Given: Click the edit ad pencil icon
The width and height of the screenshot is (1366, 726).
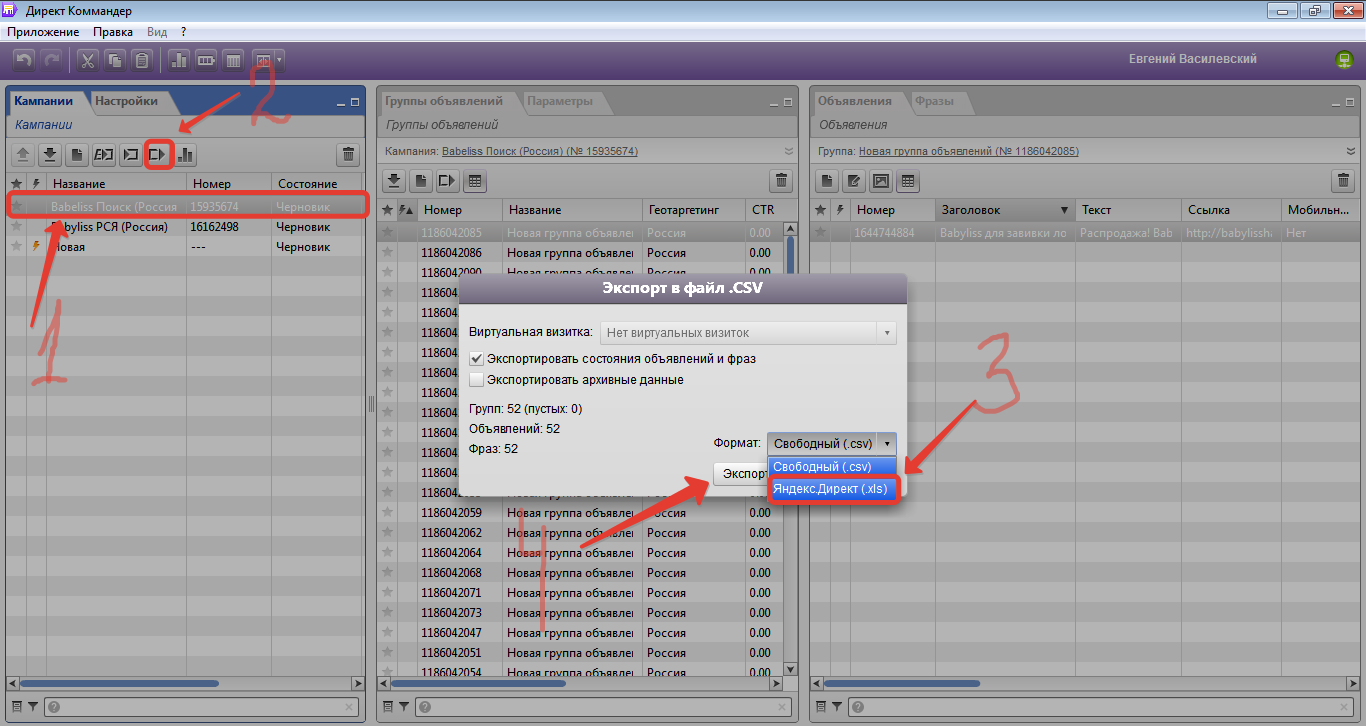Looking at the screenshot, I should pos(853,181).
